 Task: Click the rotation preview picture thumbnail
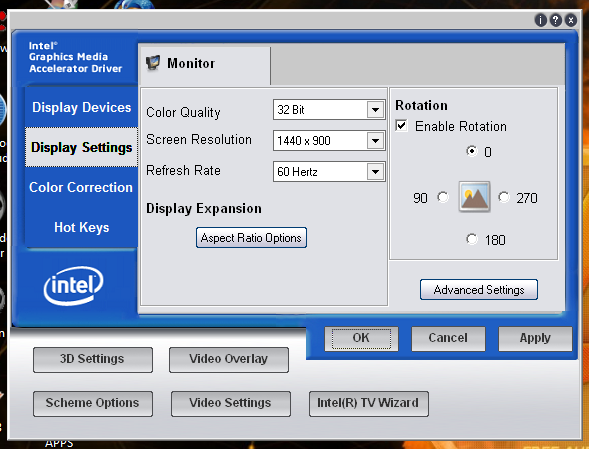click(x=474, y=197)
